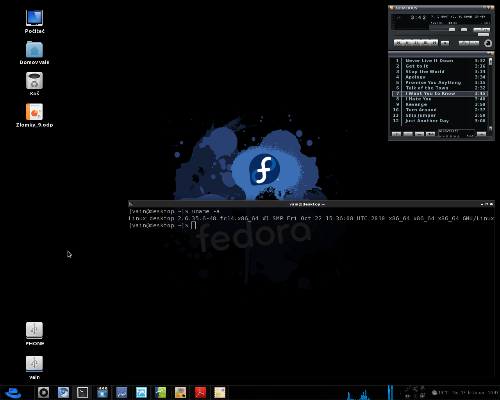The width and height of the screenshot is (500, 400).
Task: Select track 5 "Promise You Anything"
Action: (x=440, y=82)
